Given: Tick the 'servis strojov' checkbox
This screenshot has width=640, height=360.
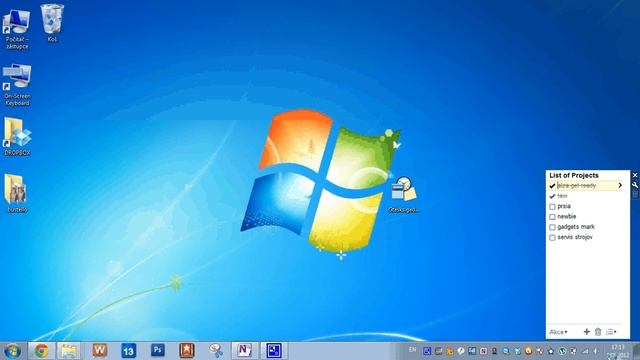Looking at the screenshot, I should point(552,238).
